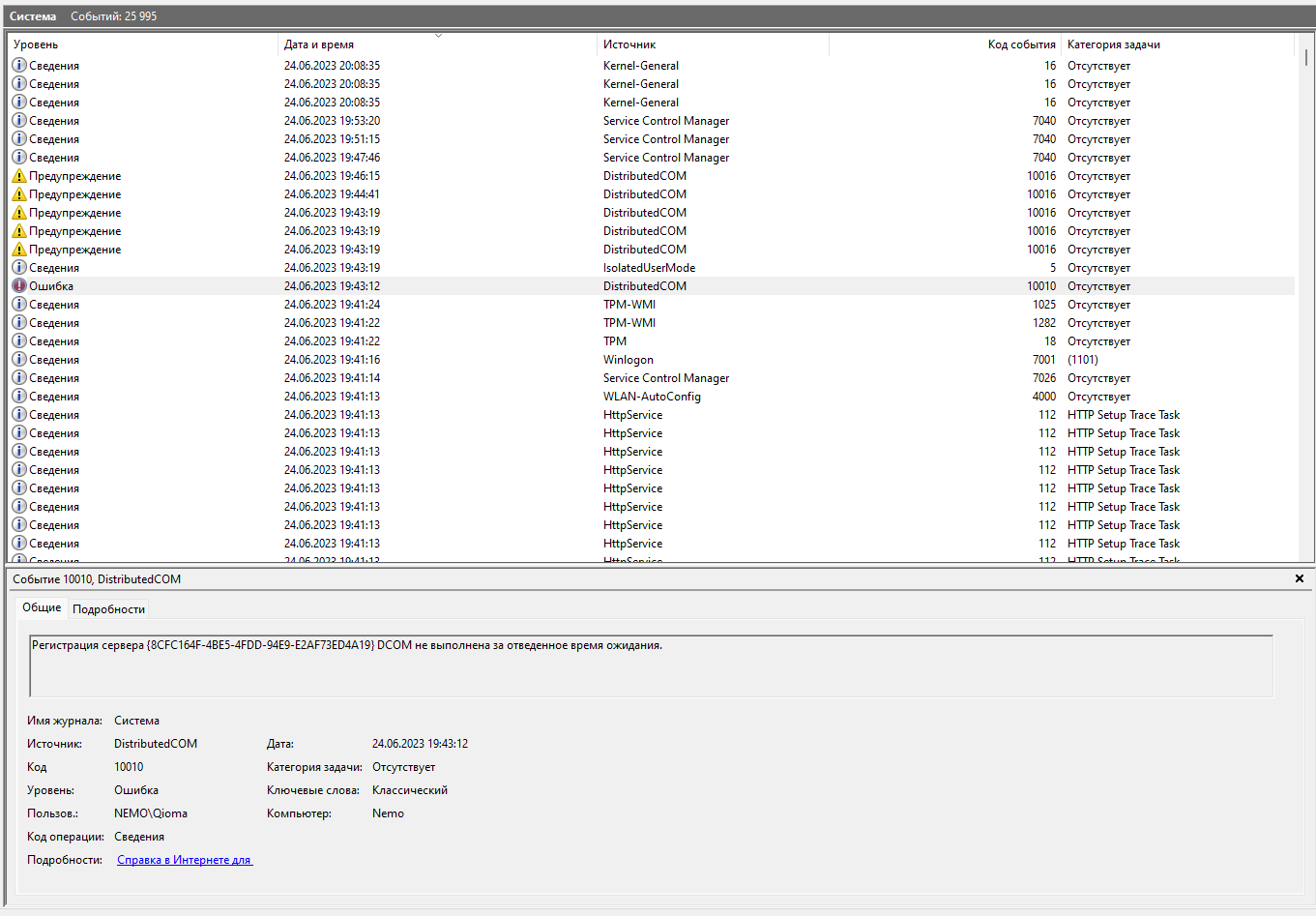
Task: Sort by the Дата и время column header
Action: [437, 44]
